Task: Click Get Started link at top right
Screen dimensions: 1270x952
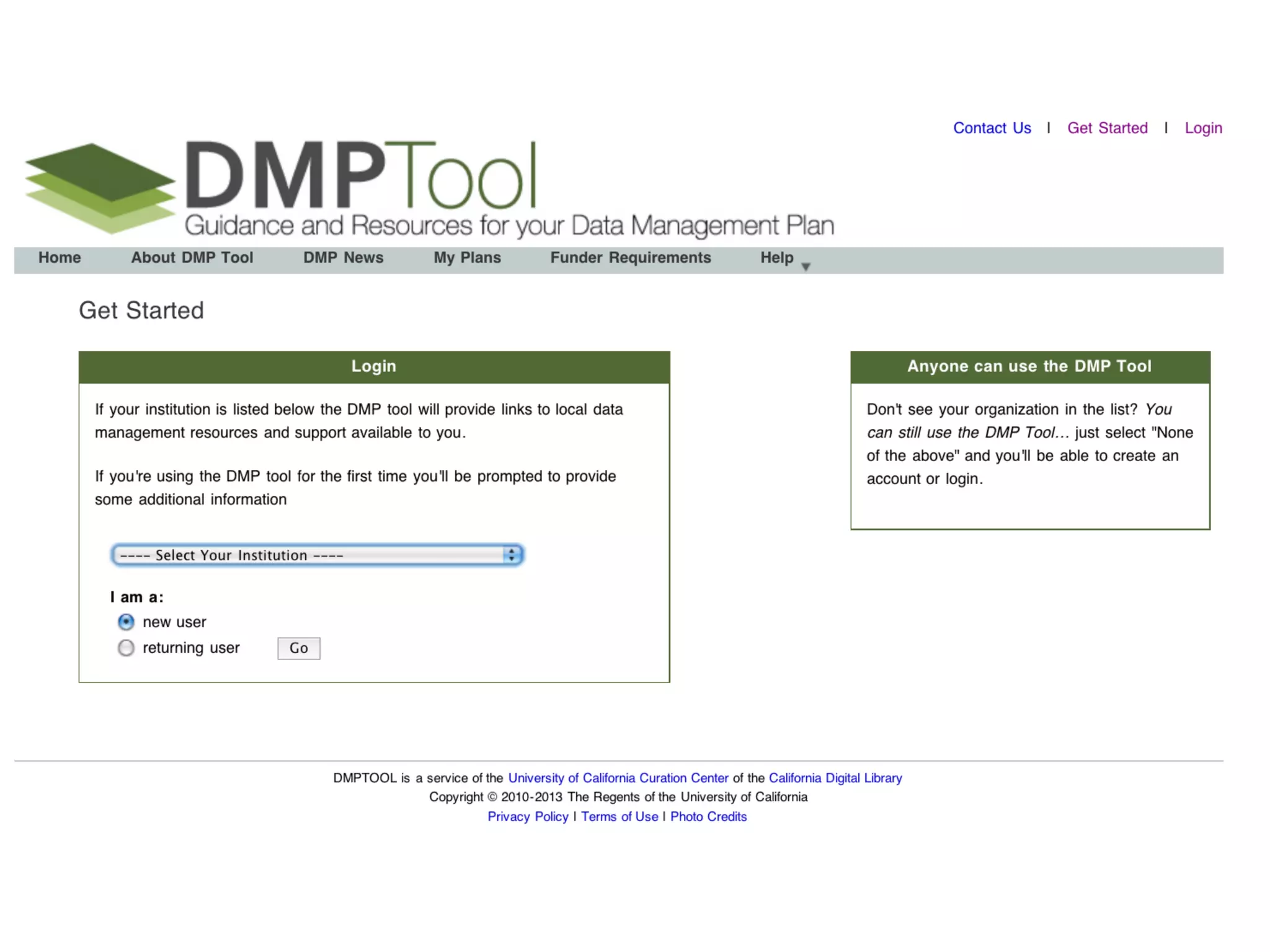Action: click(1107, 128)
